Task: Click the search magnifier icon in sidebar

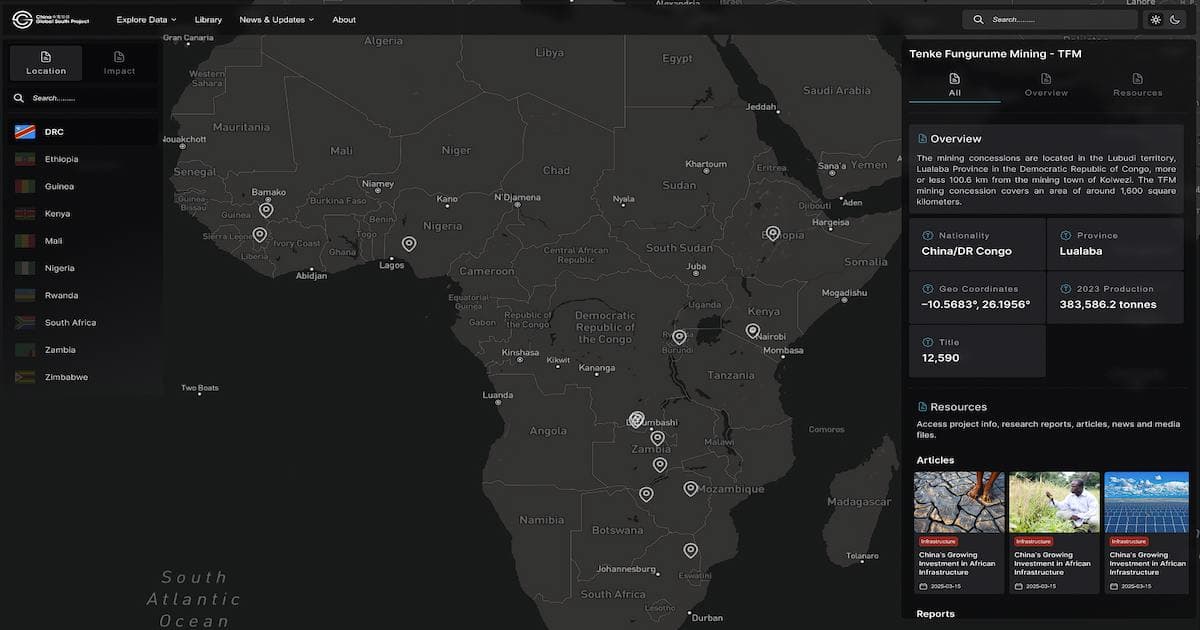Action: click(19, 98)
